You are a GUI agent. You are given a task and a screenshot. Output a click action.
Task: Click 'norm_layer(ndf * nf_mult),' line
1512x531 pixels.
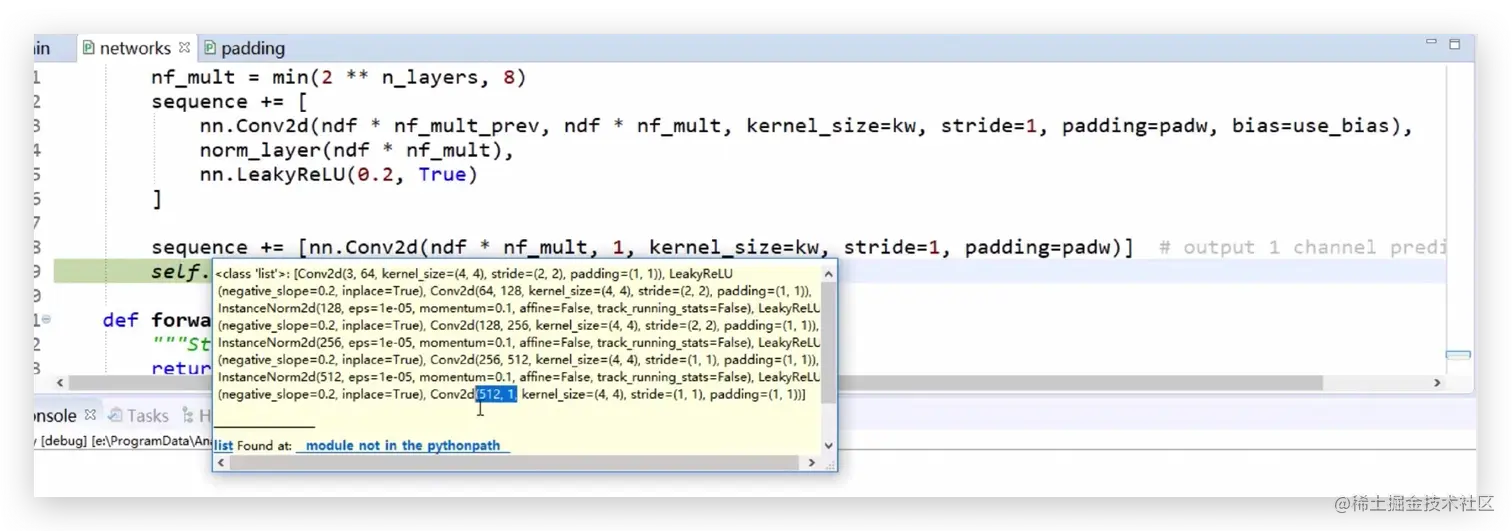tap(356, 151)
